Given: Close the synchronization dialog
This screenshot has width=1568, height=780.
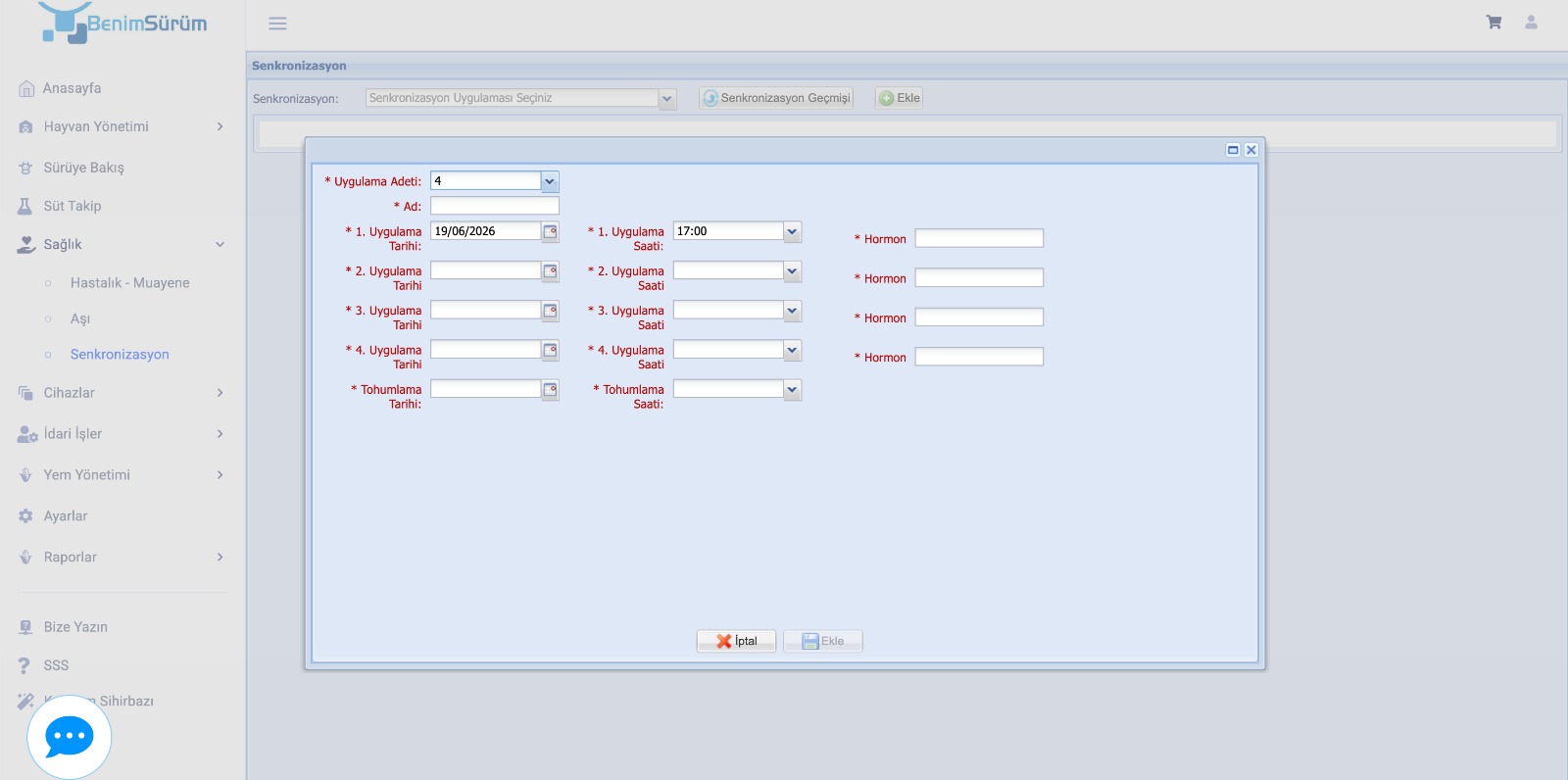Looking at the screenshot, I should (1251, 150).
